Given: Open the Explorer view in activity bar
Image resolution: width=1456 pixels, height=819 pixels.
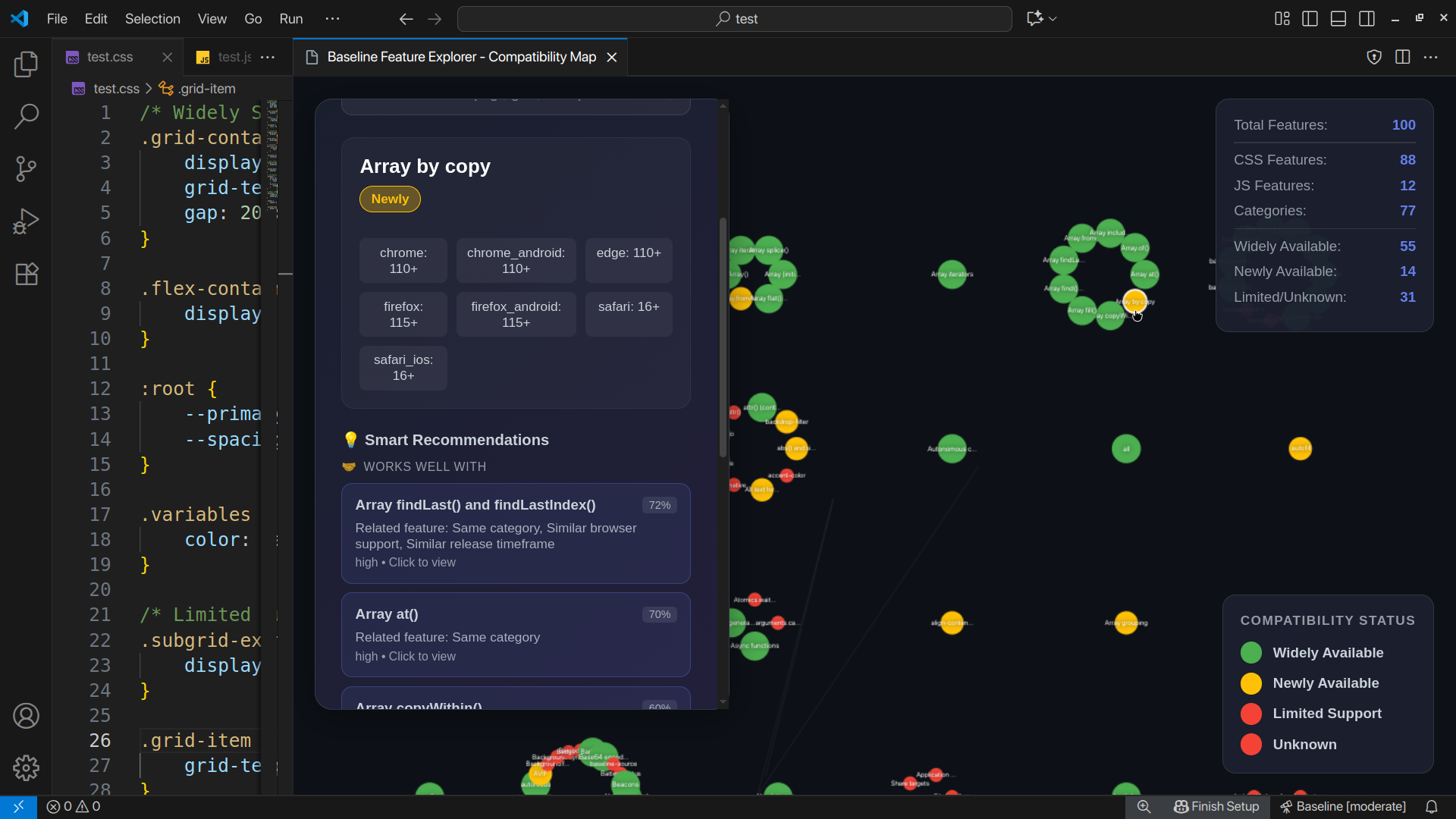Looking at the screenshot, I should (x=26, y=64).
